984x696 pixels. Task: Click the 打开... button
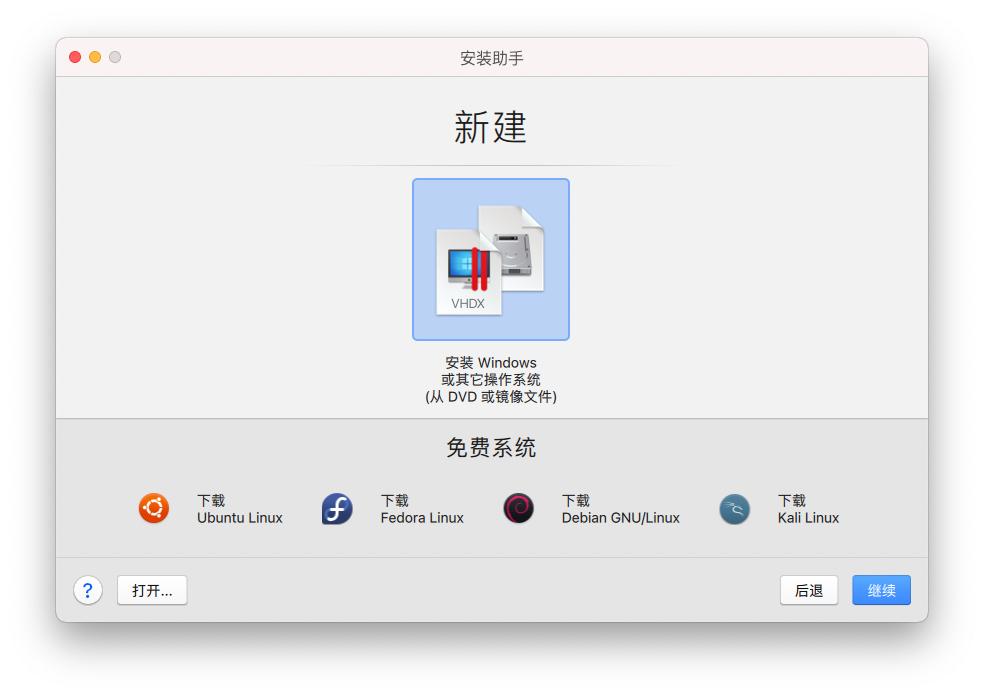point(152,591)
